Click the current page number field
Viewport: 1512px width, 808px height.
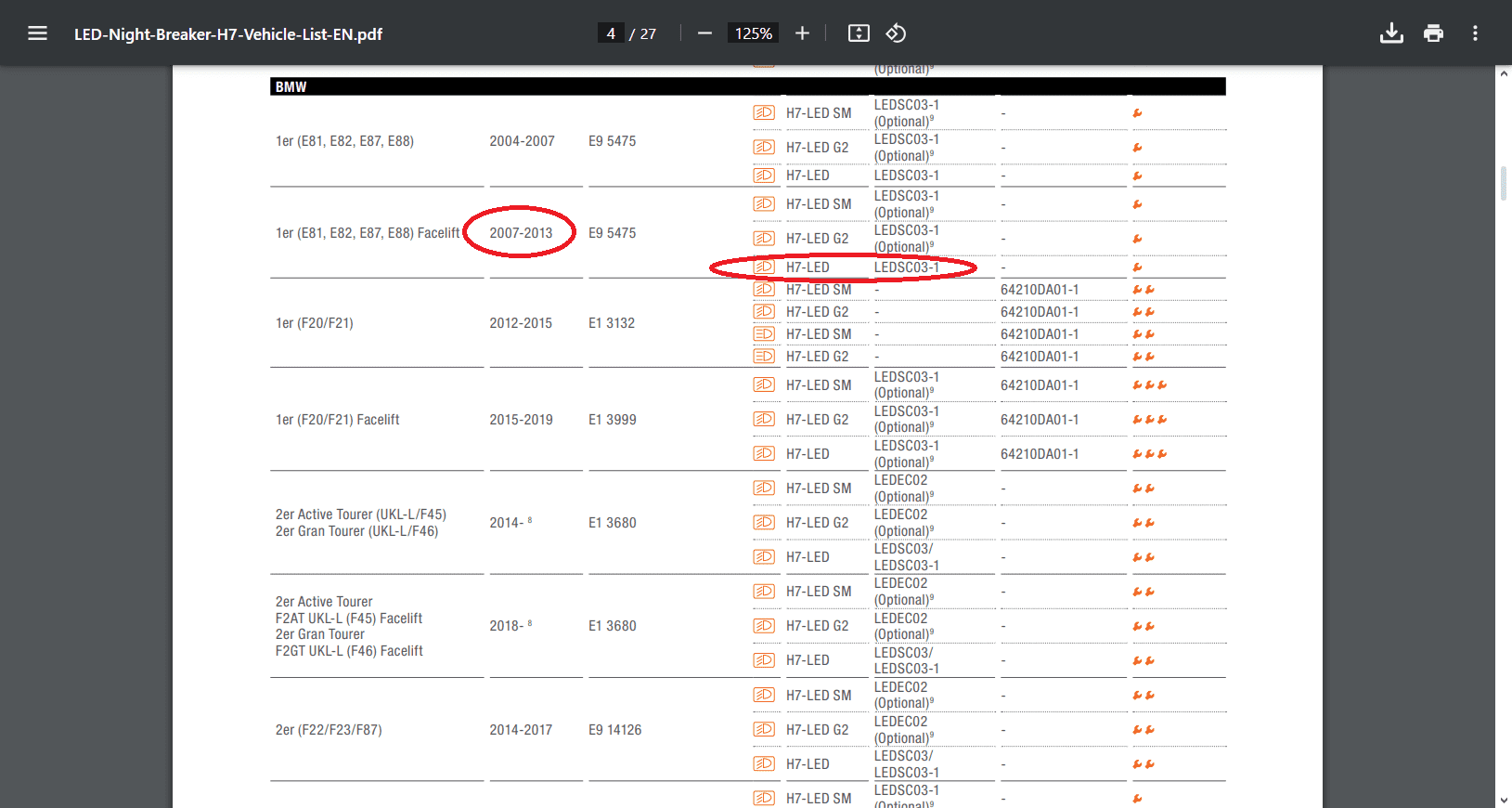pyautogui.click(x=611, y=33)
